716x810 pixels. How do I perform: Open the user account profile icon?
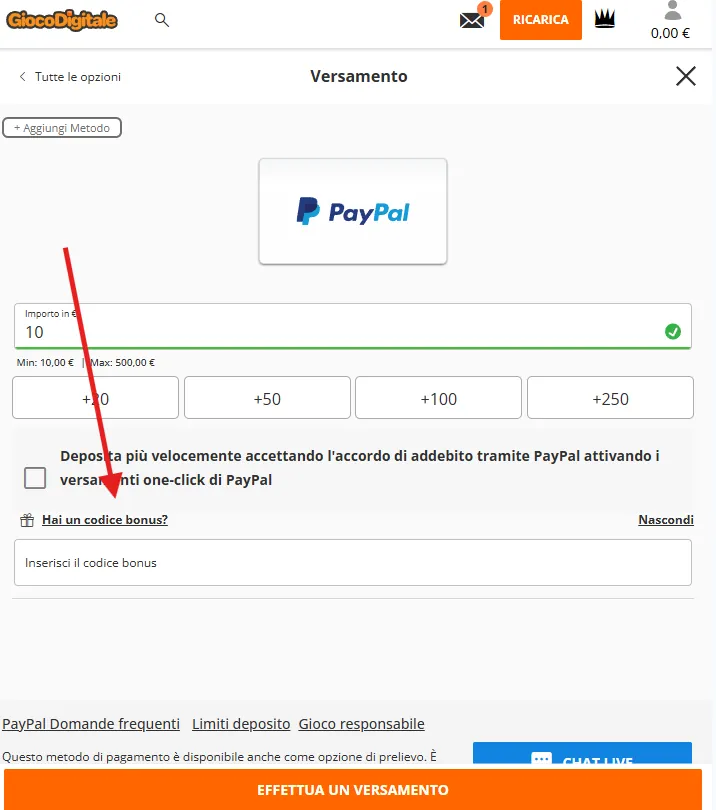click(672, 10)
